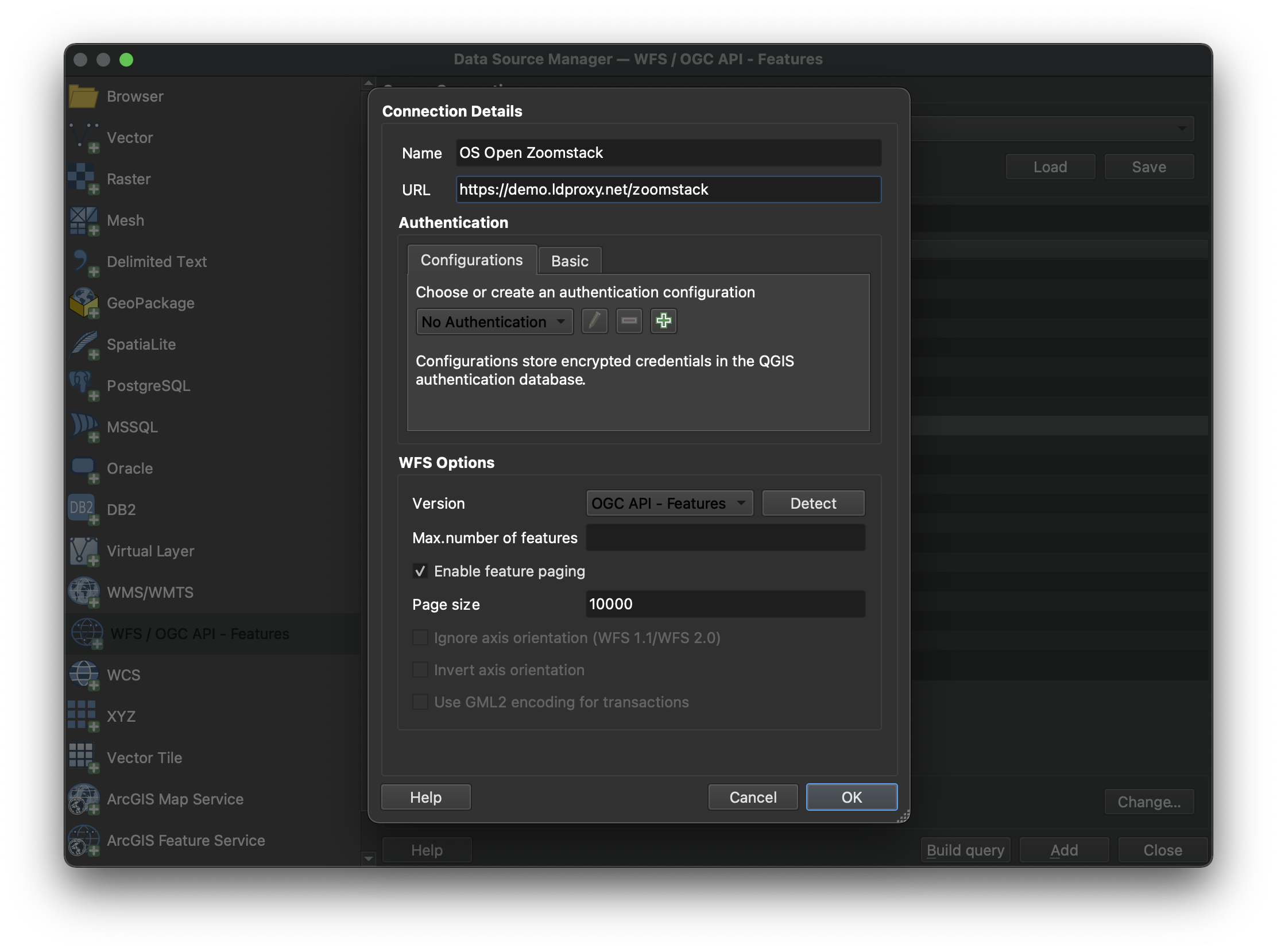The image size is (1277, 952).
Task: Open the Version OGC API - Features dropdown
Action: [670, 504]
